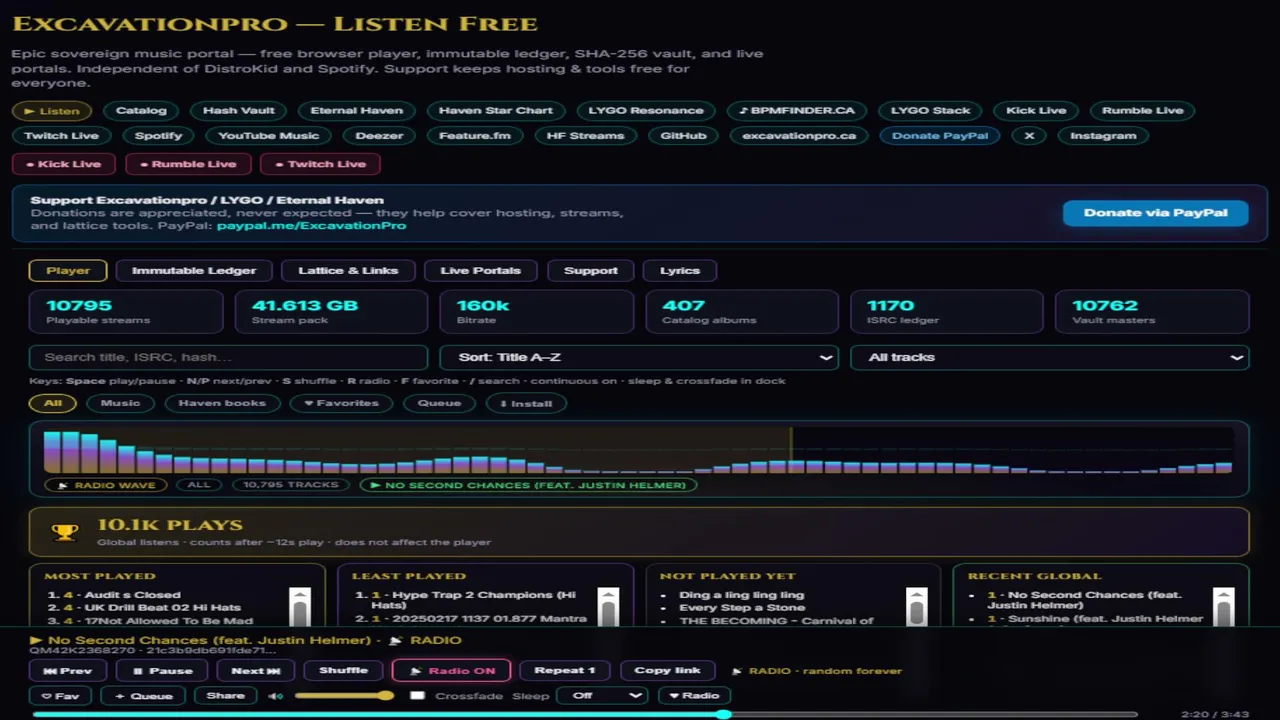Image resolution: width=1280 pixels, height=720 pixels.
Task: Click the Not Played Yet list scrollbar
Action: click(x=916, y=606)
